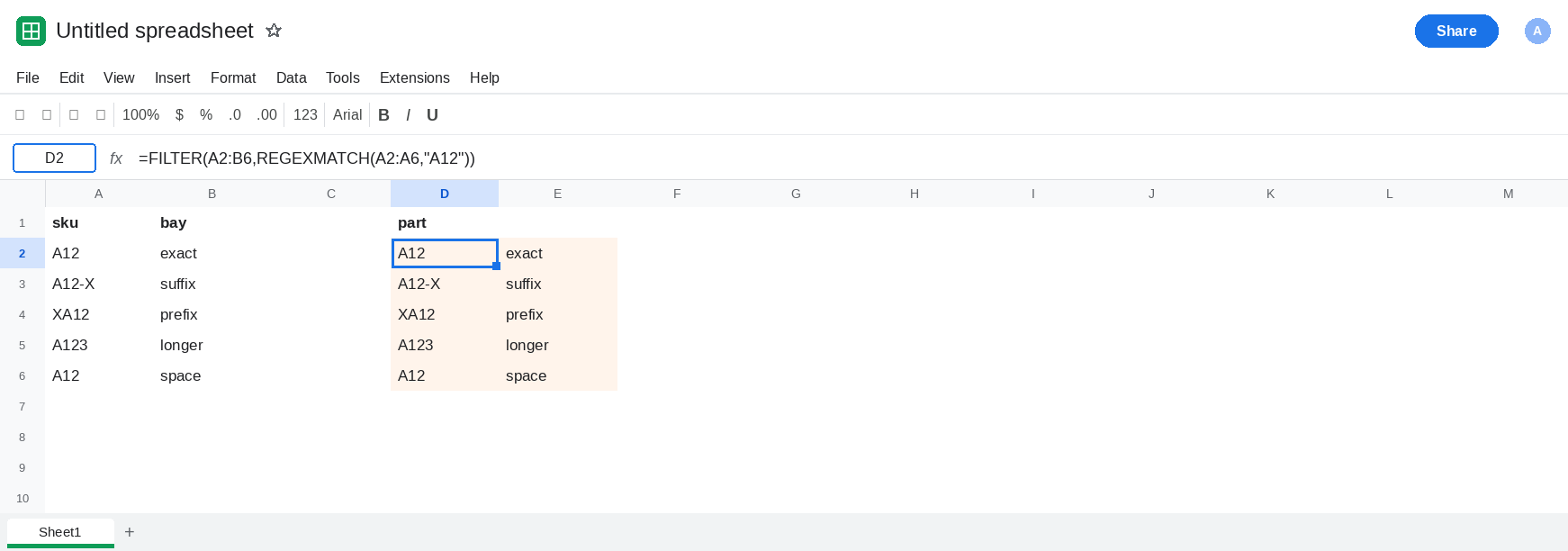Image resolution: width=1568 pixels, height=551 pixels.
Task: Click cell 'XA12' in column A
Action: (99, 314)
